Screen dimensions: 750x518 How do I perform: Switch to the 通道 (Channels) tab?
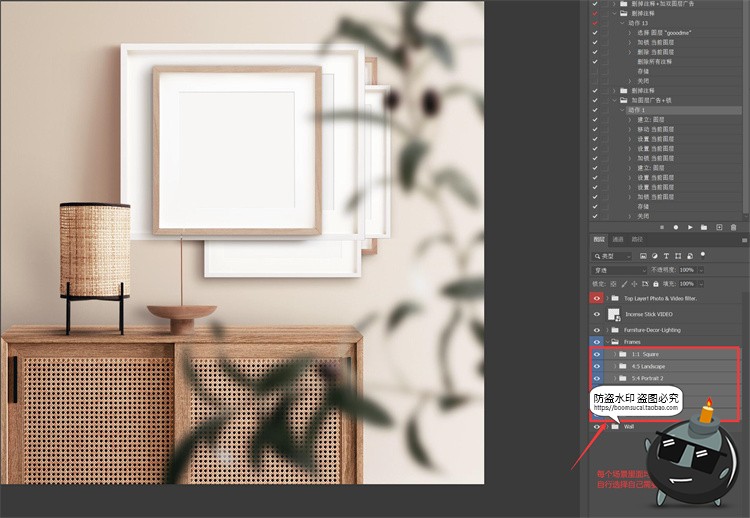point(618,240)
